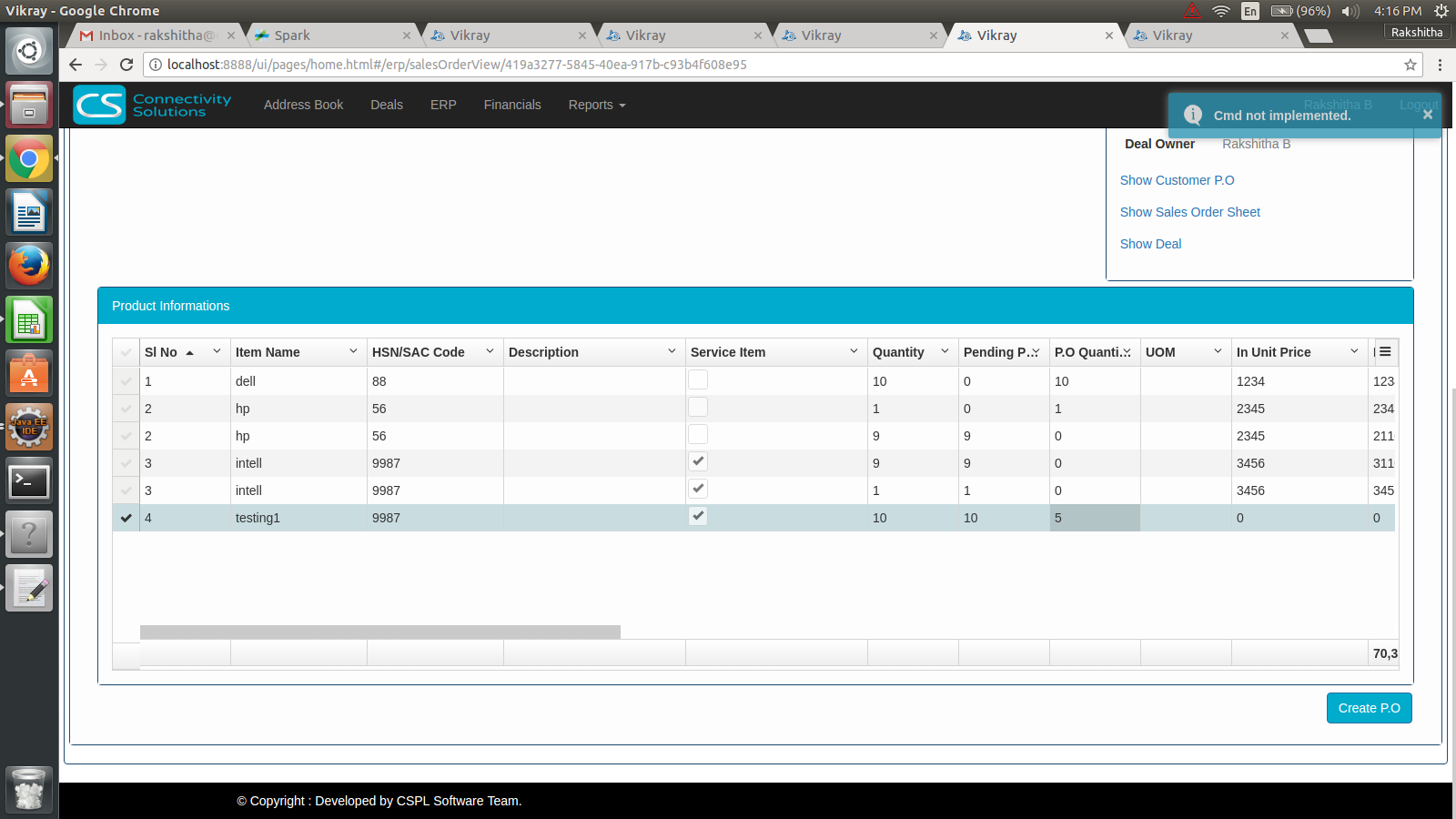Deselect the testing1 row checkmark

click(x=126, y=518)
